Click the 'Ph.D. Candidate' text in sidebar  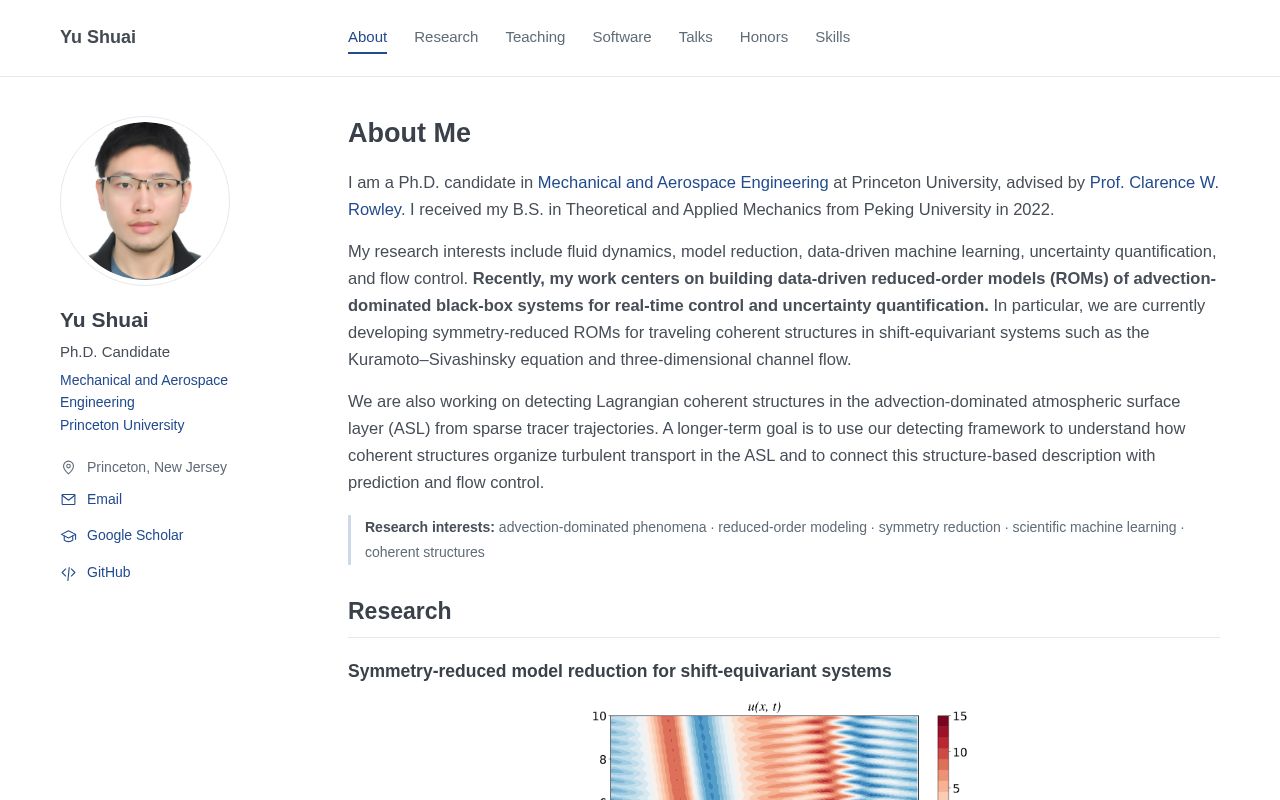point(115,352)
